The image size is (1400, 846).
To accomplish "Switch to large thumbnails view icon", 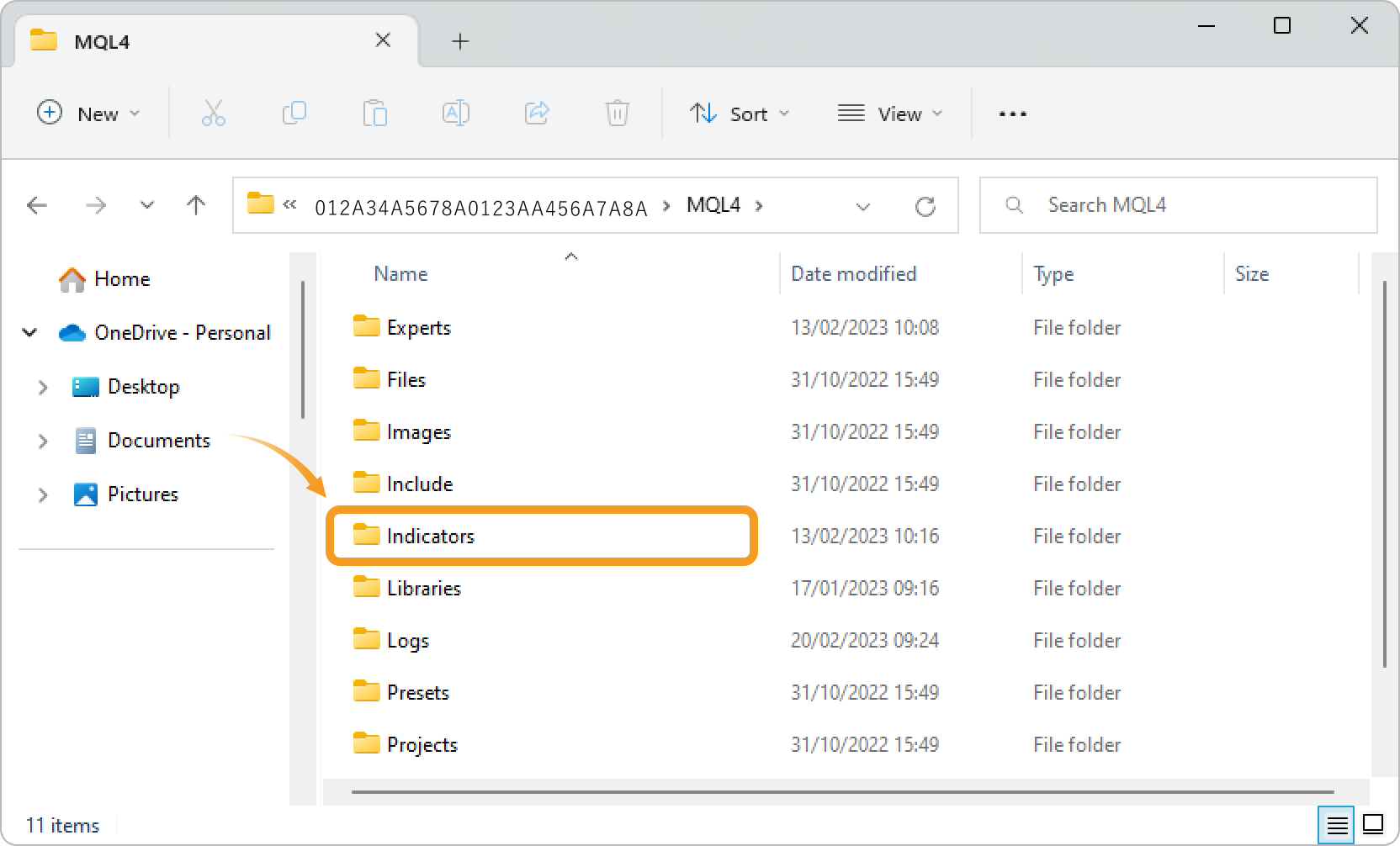I will tap(1373, 825).
